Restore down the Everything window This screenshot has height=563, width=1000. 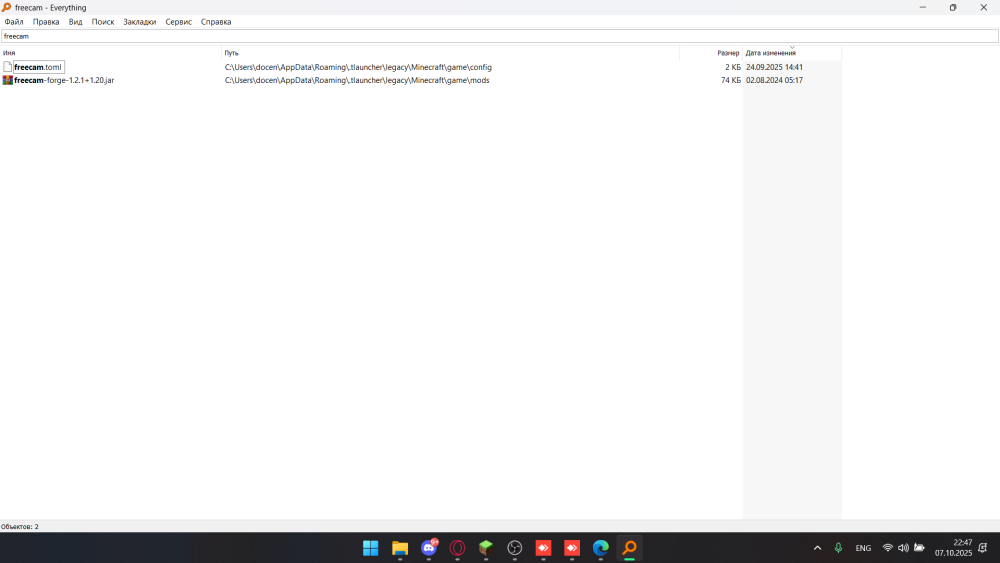tap(953, 8)
